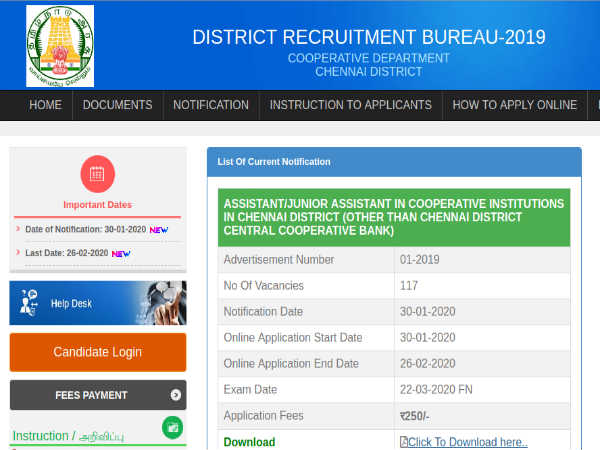This screenshot has width=600, height=450.
Task: Click the CHENNAI DISTRICT subtitle
Action: (x=369, y=72)
